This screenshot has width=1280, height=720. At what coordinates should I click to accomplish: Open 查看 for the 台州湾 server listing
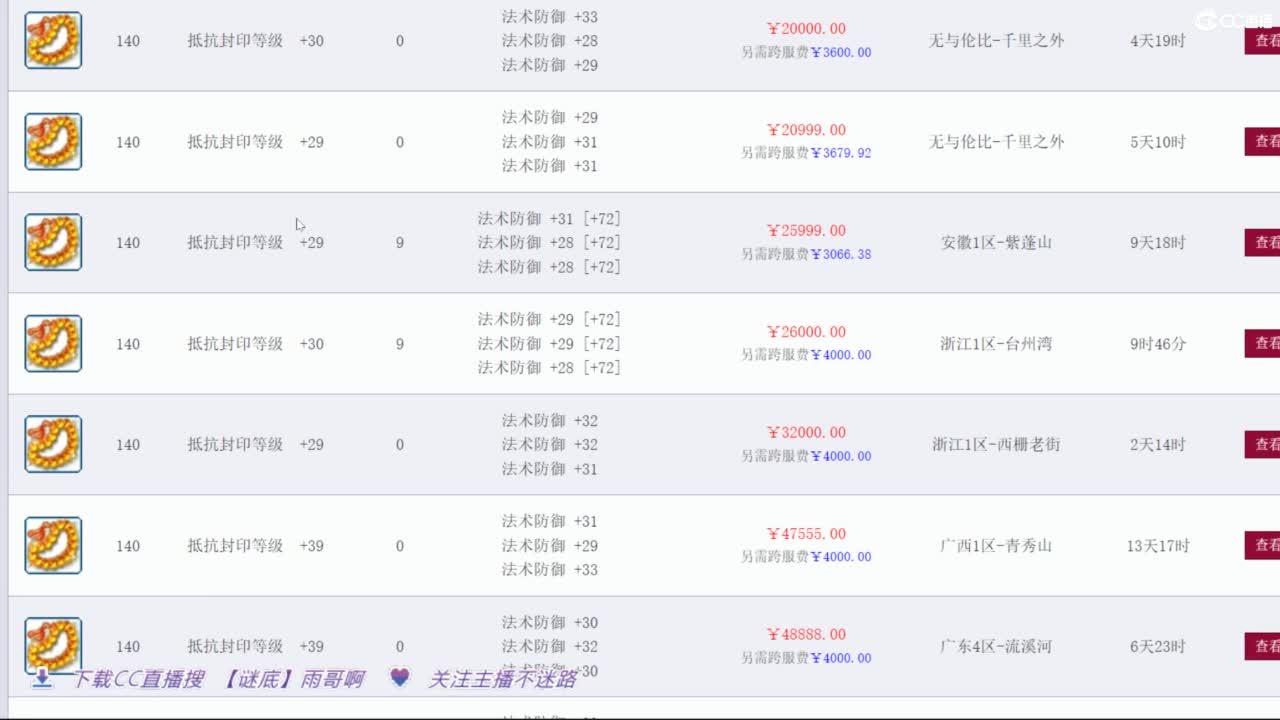tap(1263, 343)
